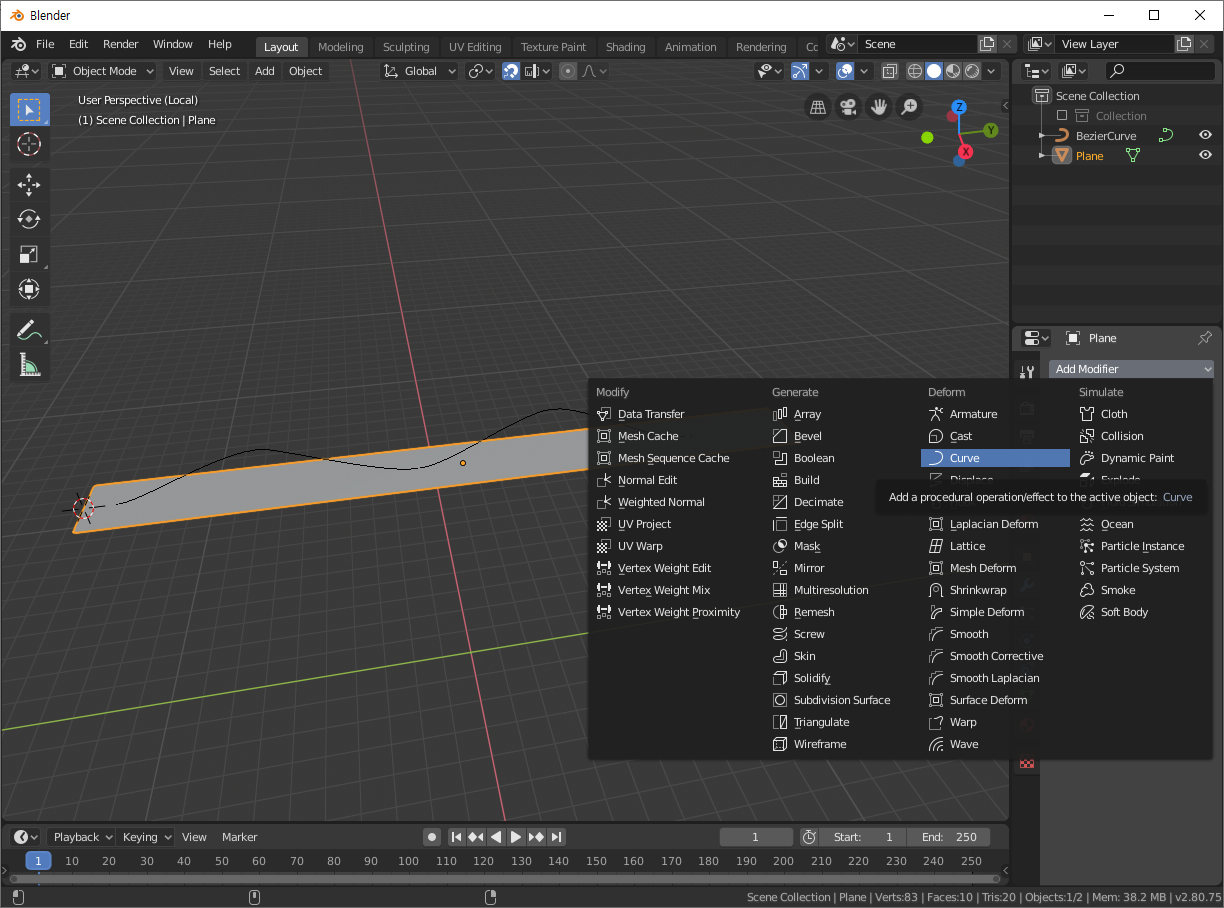Click the Z axis gizmo ball
This screenshot has height=908, width=1224.
point(959,107)
